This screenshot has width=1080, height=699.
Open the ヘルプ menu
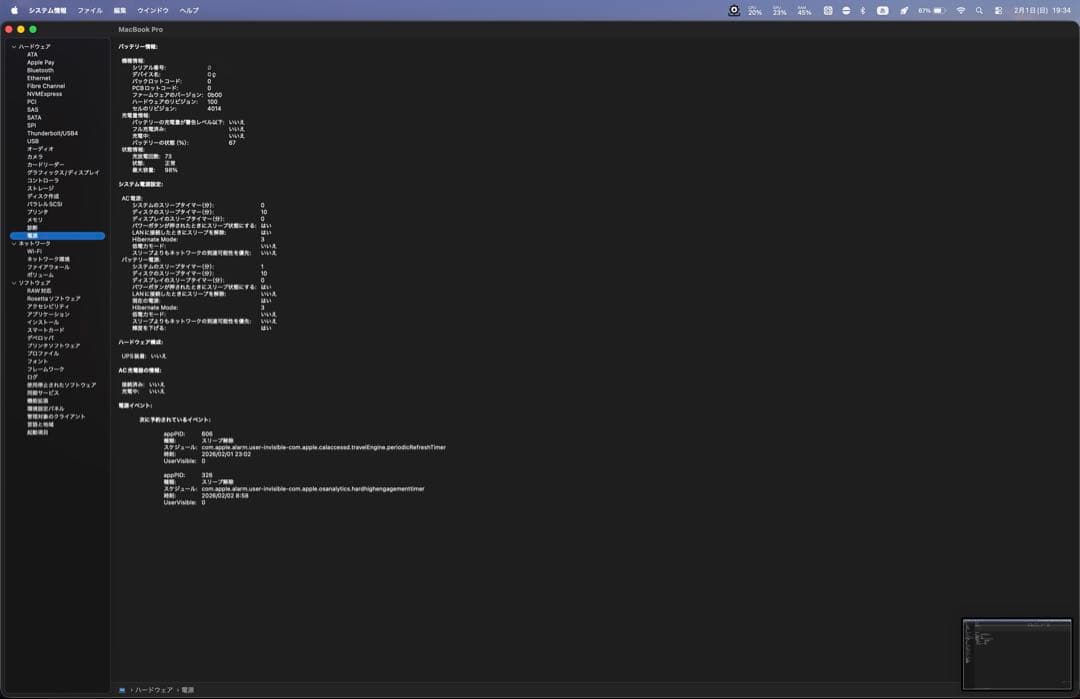(189, 10)
